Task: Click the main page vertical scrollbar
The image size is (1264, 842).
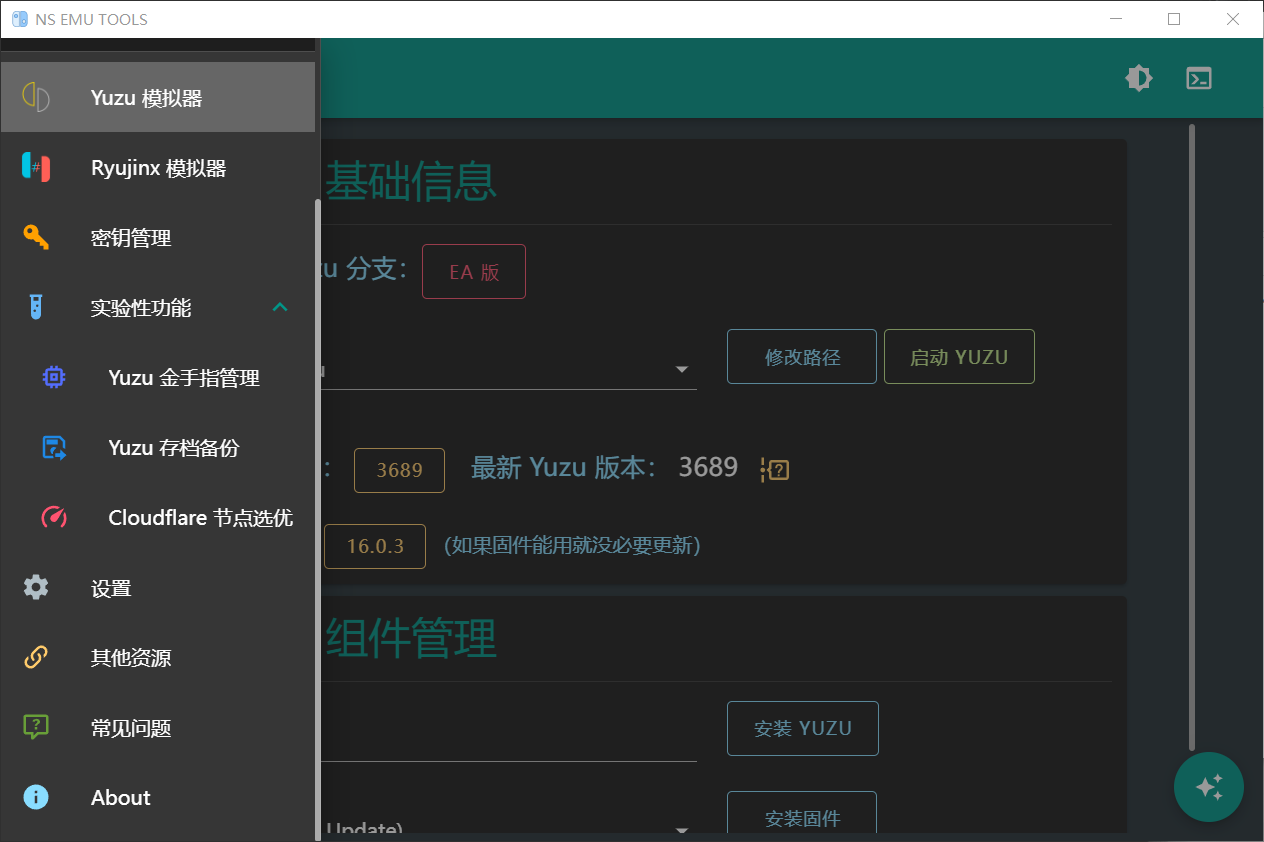Action: click(x=1191, y=436)
